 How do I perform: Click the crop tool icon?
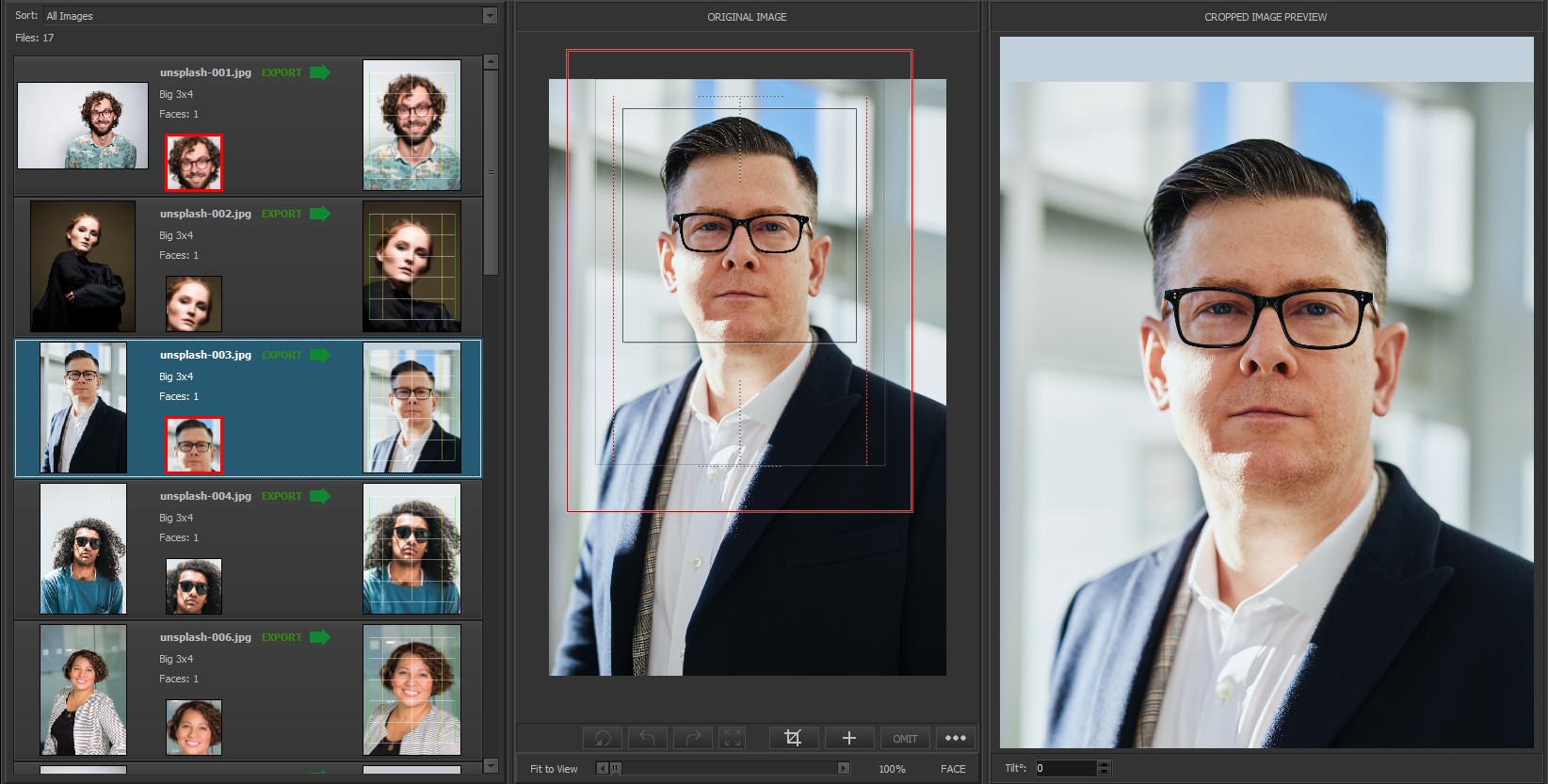click(793, 738)
